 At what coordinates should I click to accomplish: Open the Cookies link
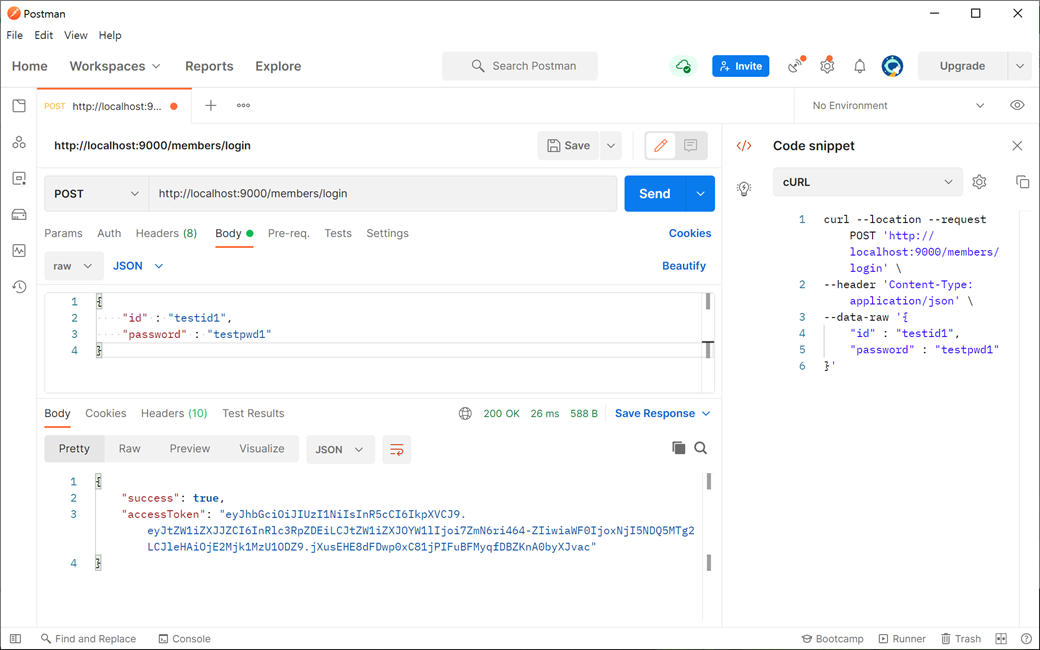690,233
